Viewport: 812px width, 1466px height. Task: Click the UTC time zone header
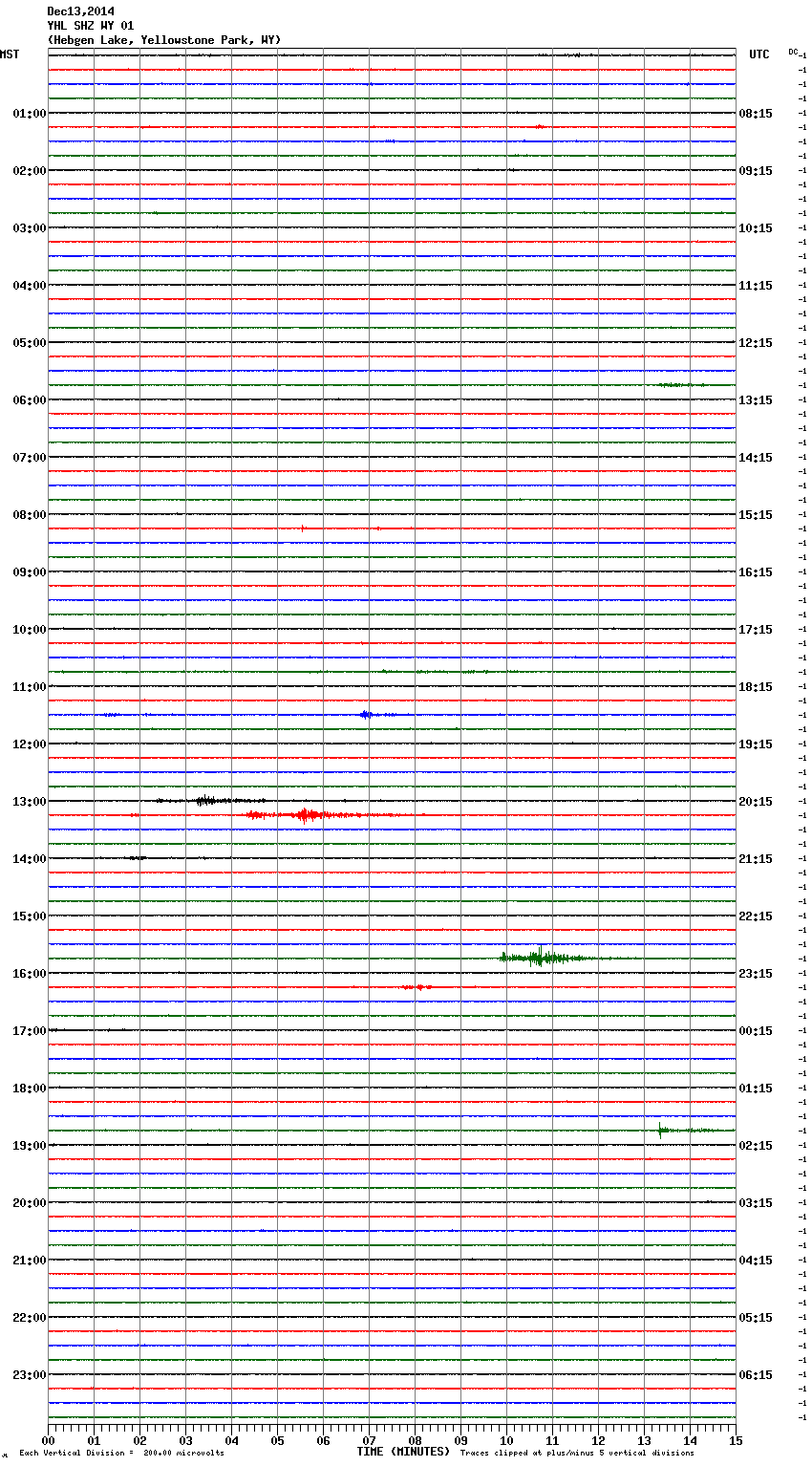tap(759, 54)
